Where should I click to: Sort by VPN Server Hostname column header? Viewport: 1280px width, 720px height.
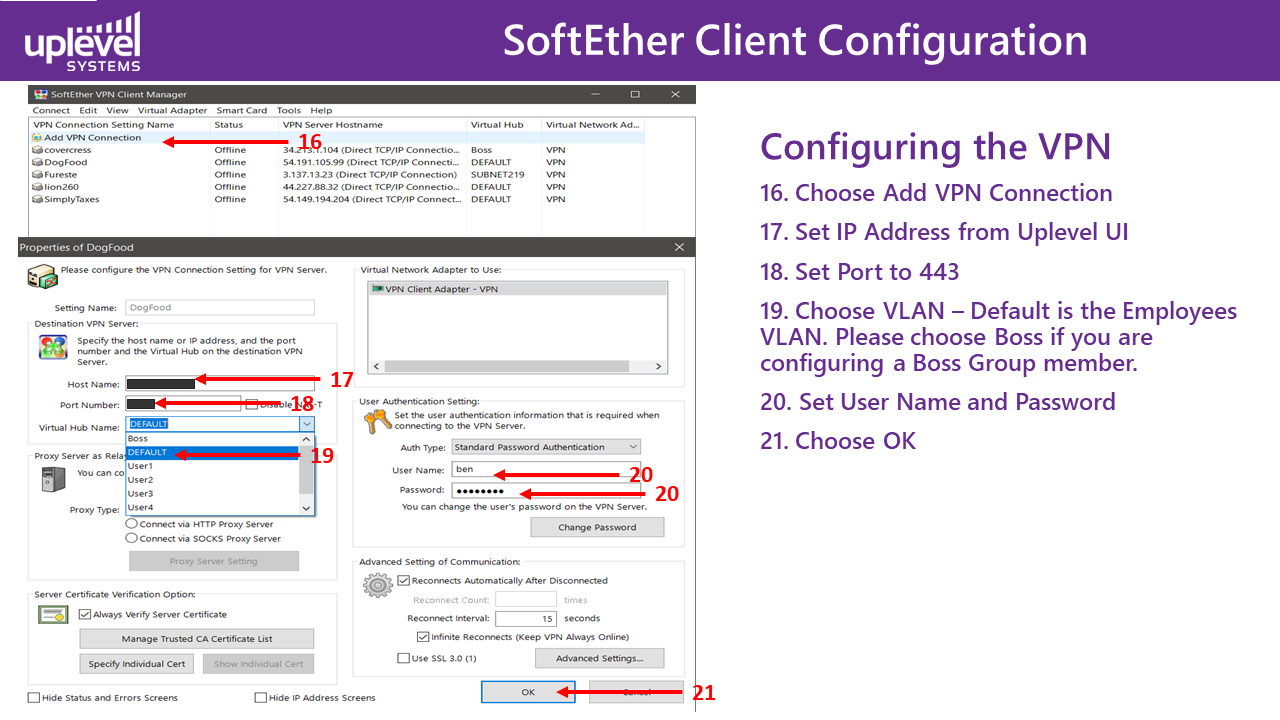tap(372, 125)
